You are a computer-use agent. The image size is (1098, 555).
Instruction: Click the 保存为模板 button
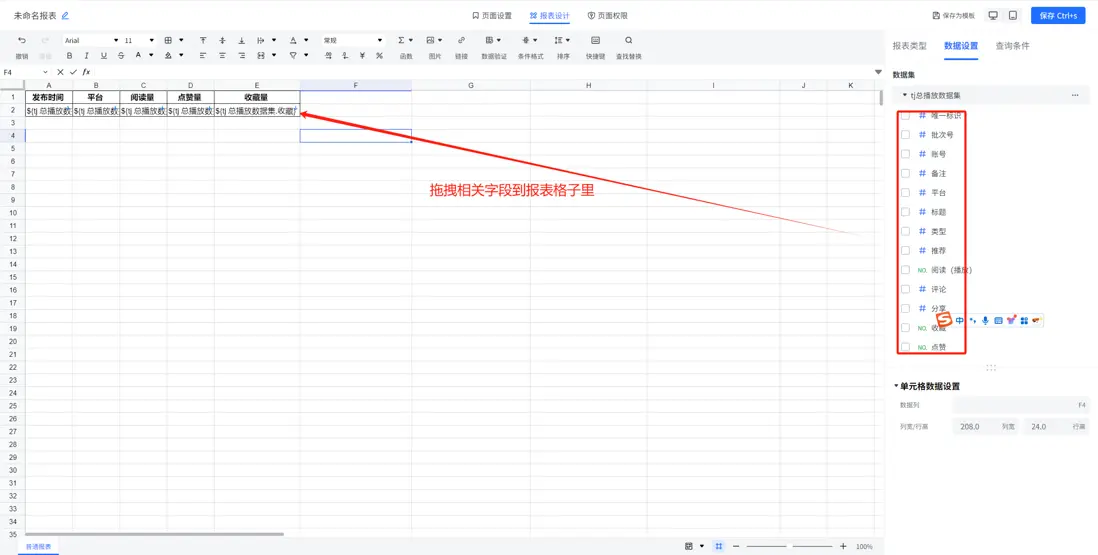tap(954, 15)
